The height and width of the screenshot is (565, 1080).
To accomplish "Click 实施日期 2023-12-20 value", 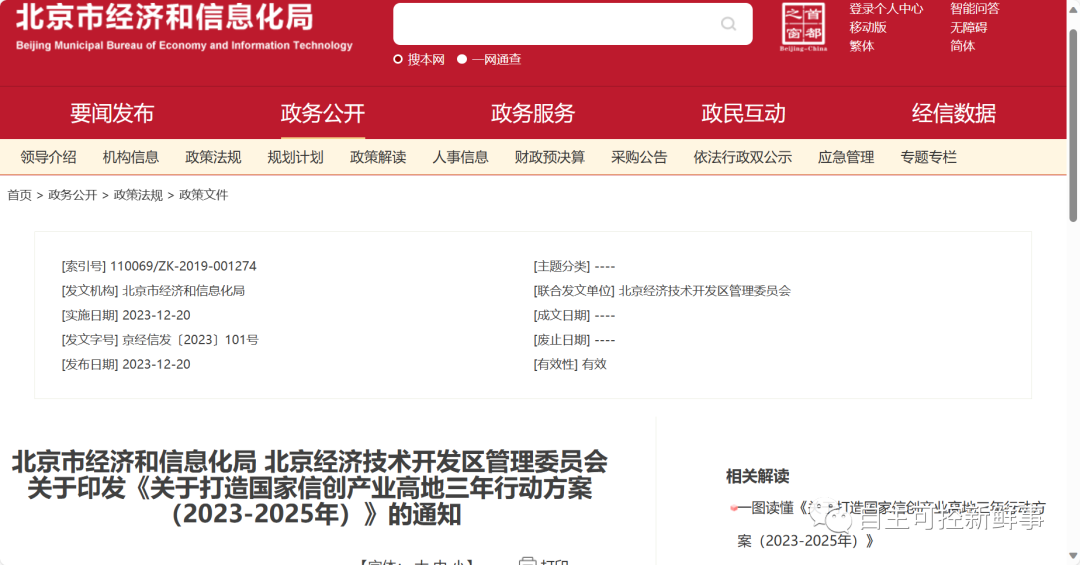I will coord(156,315).
